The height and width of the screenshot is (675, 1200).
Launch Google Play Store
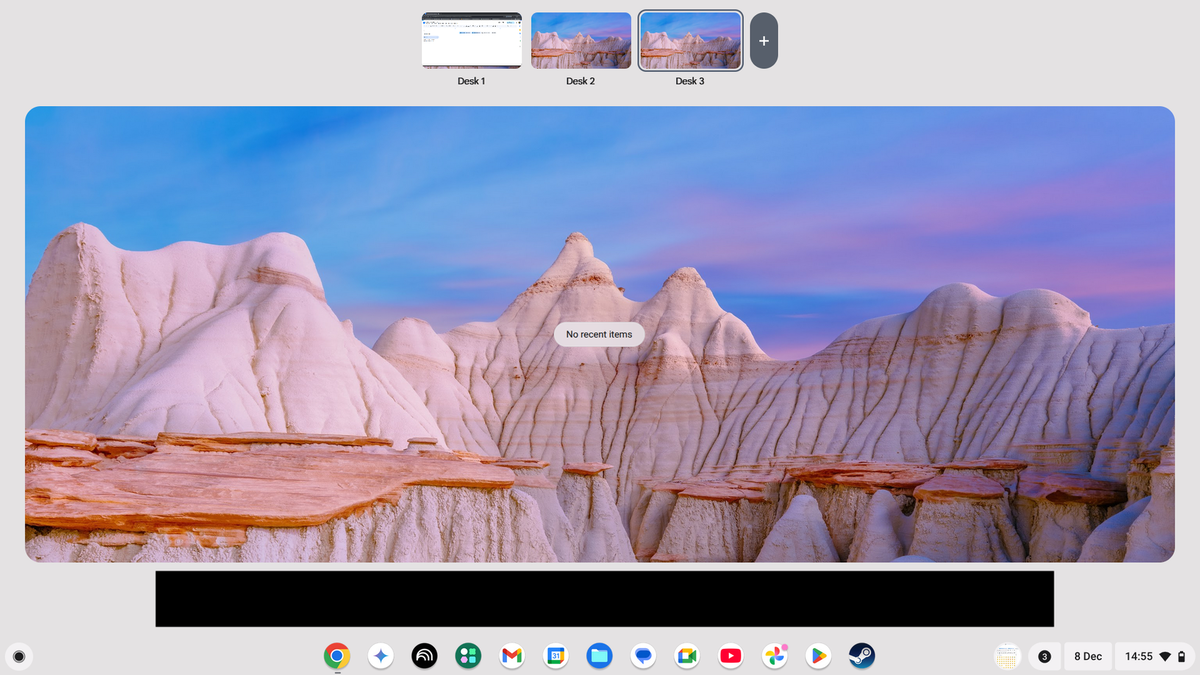click(818, 656)
